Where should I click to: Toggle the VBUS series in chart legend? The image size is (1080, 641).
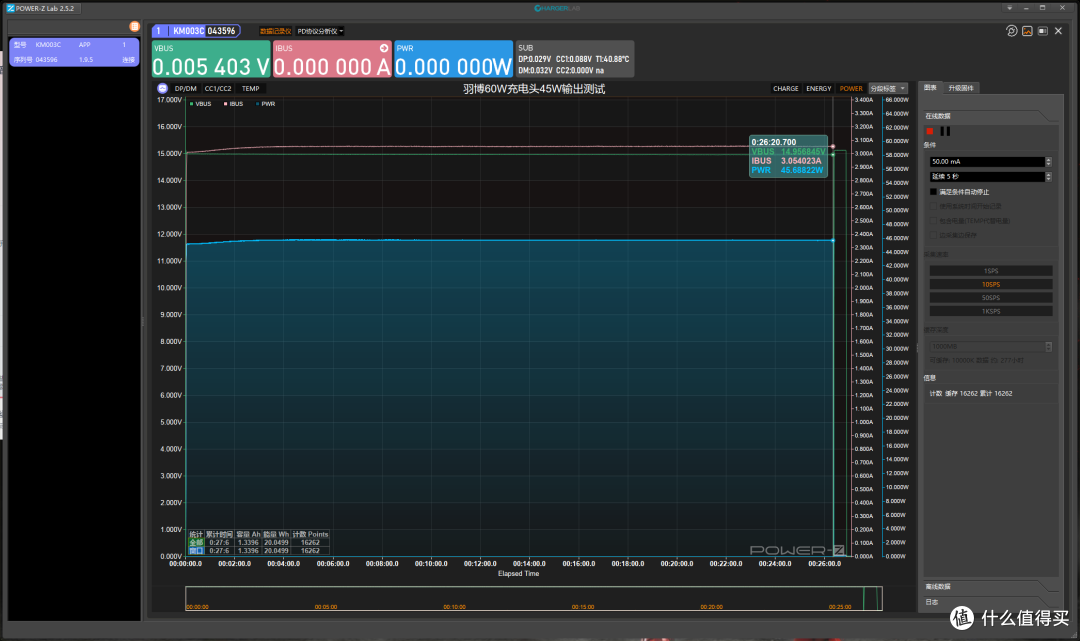pyautogui.click(x=200, y=104)
